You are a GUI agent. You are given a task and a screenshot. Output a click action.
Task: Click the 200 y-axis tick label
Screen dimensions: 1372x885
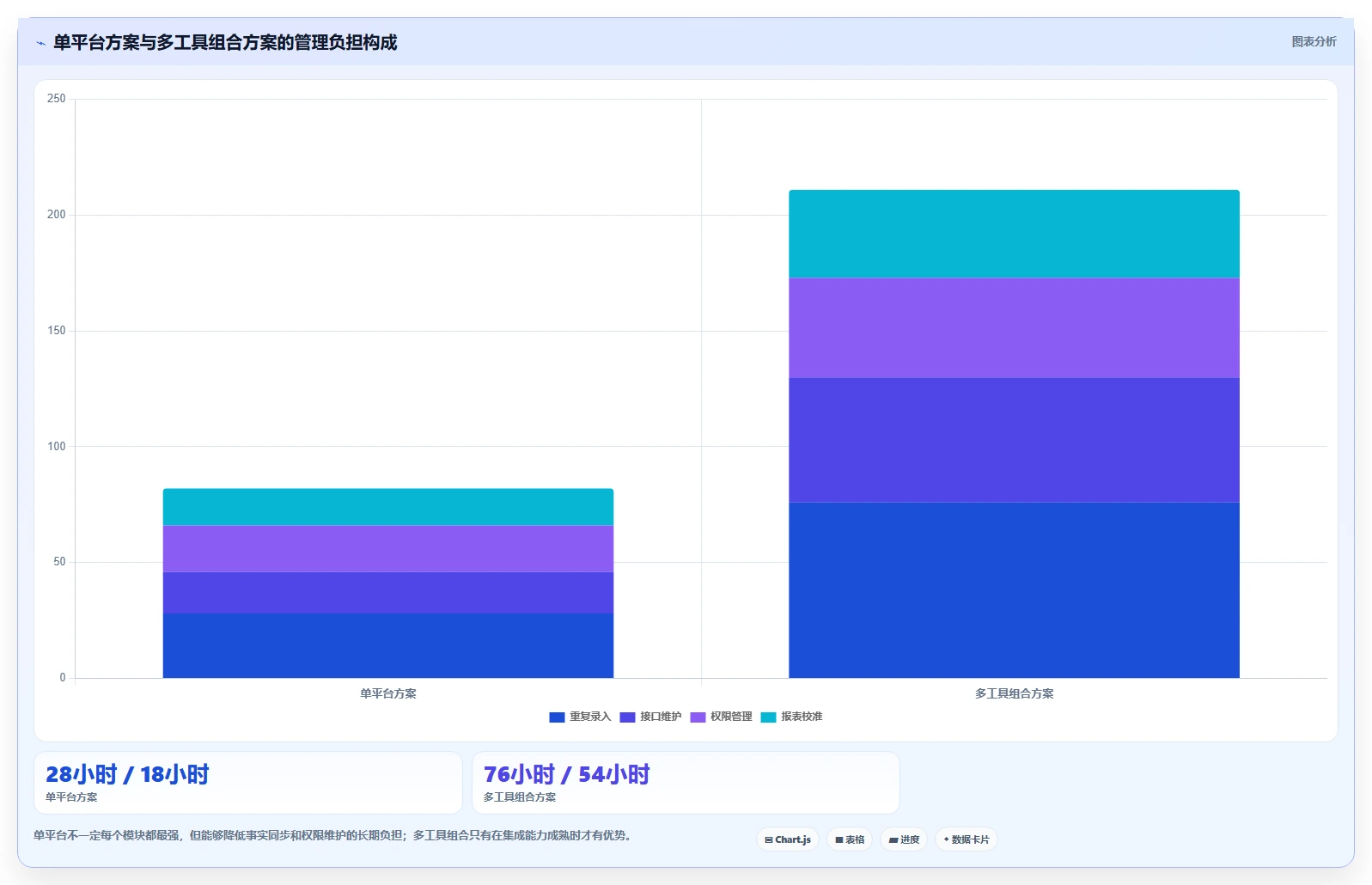[56, 215]
